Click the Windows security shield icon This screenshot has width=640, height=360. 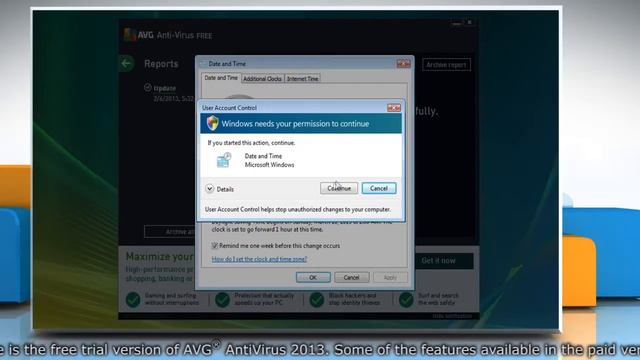(x=212, y=123)
